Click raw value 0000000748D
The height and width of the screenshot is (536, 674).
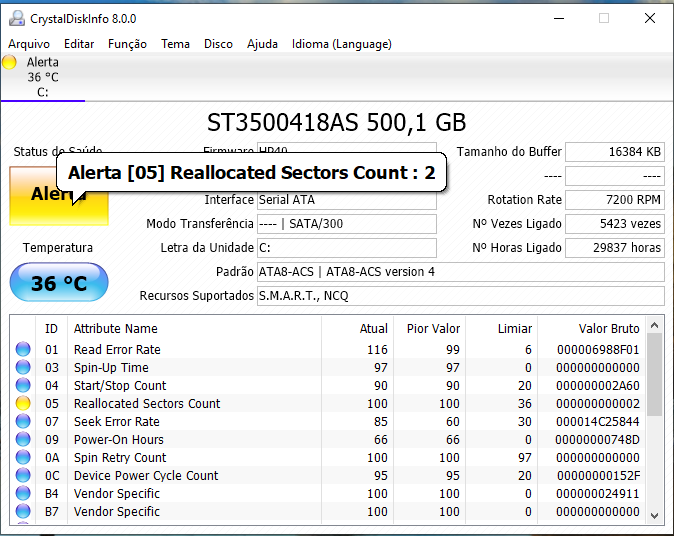[597, 440]
